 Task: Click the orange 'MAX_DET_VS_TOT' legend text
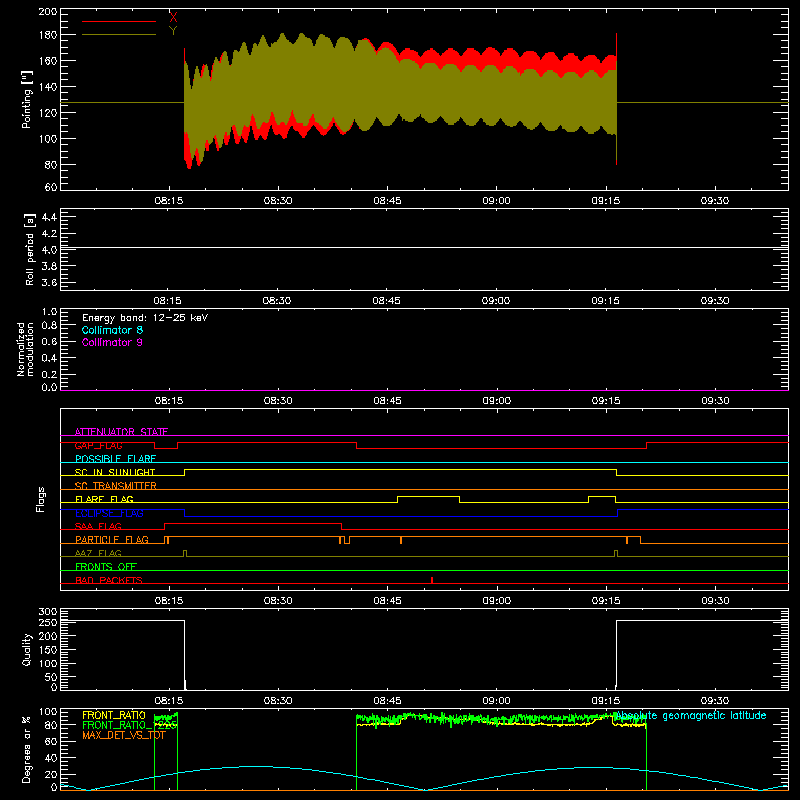click(x=124, y=735)
